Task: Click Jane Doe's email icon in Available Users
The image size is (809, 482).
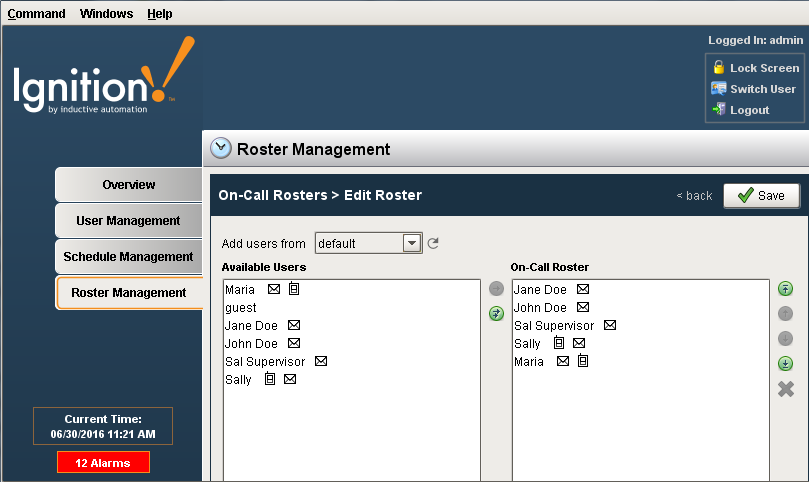Action: click(294, 325)
